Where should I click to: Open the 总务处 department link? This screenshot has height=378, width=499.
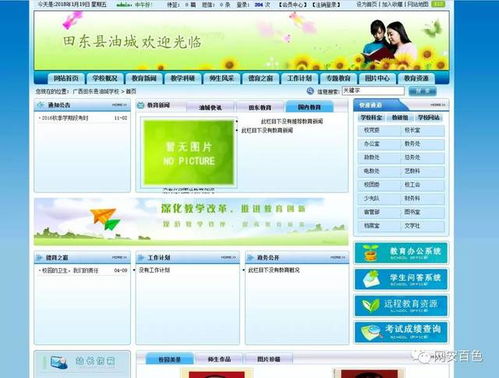[413, 157]
